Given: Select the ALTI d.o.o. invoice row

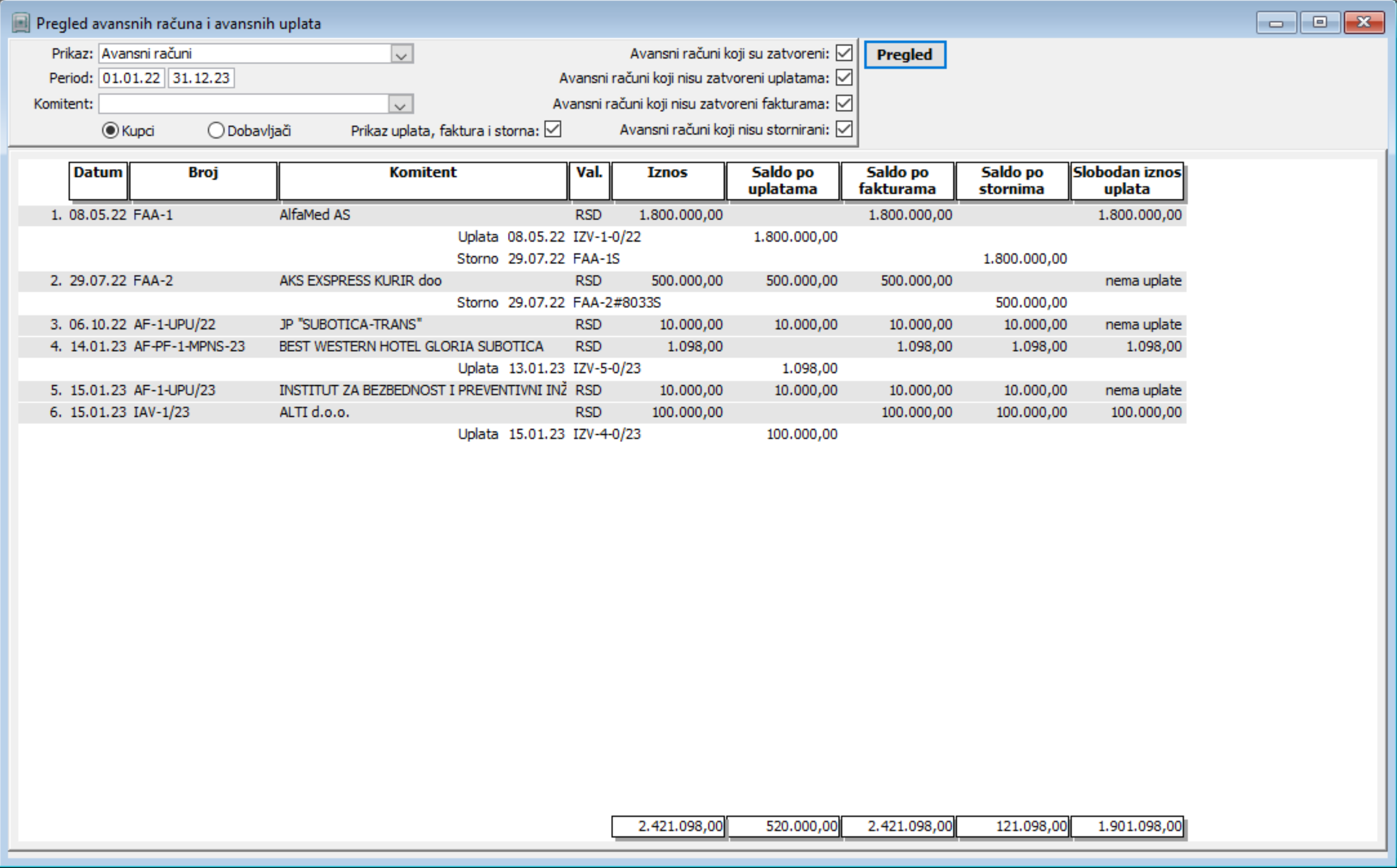Looking at the screenshot, I should pos(315,413).
